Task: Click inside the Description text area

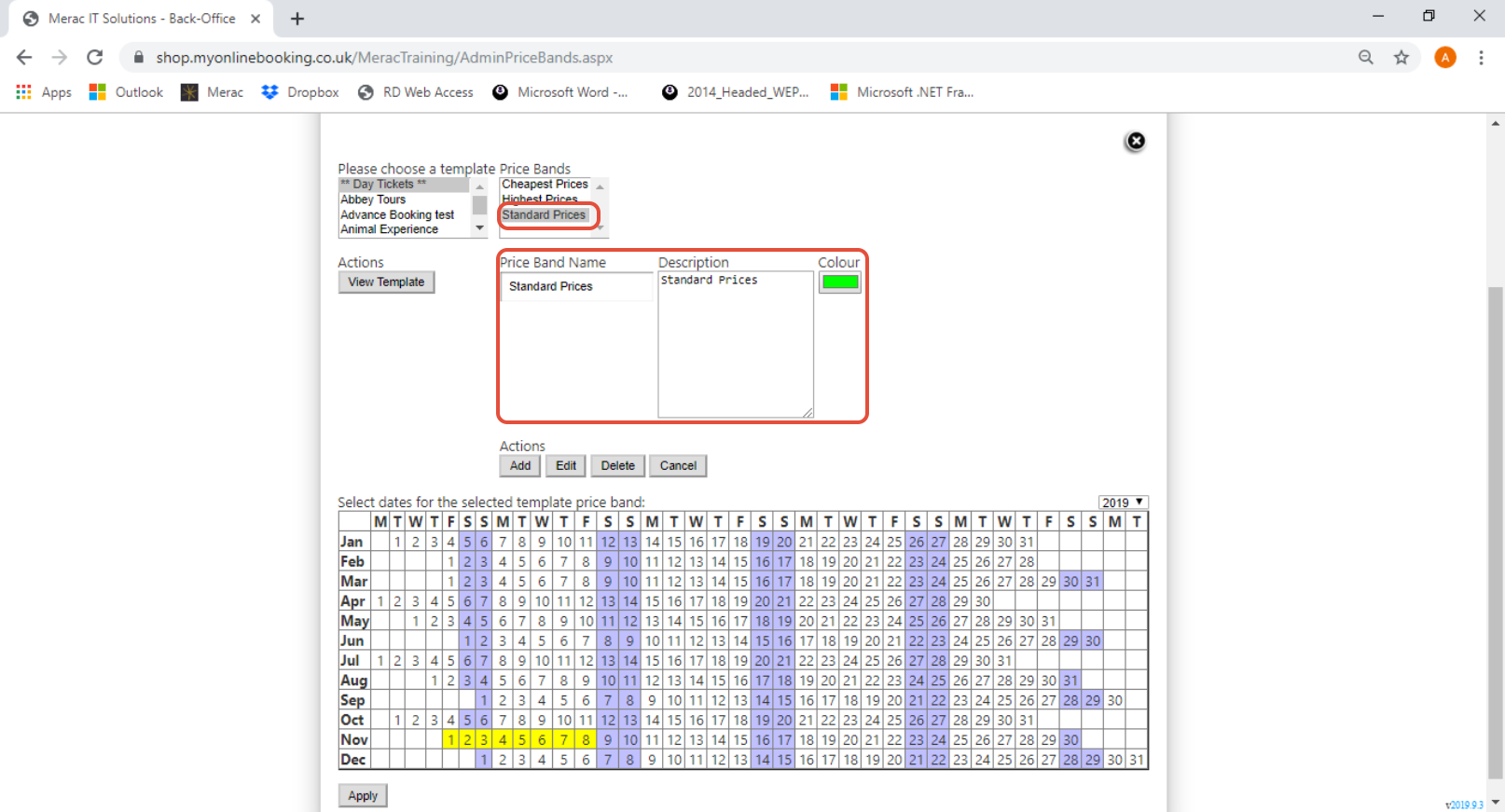Action: coord(735,345)
